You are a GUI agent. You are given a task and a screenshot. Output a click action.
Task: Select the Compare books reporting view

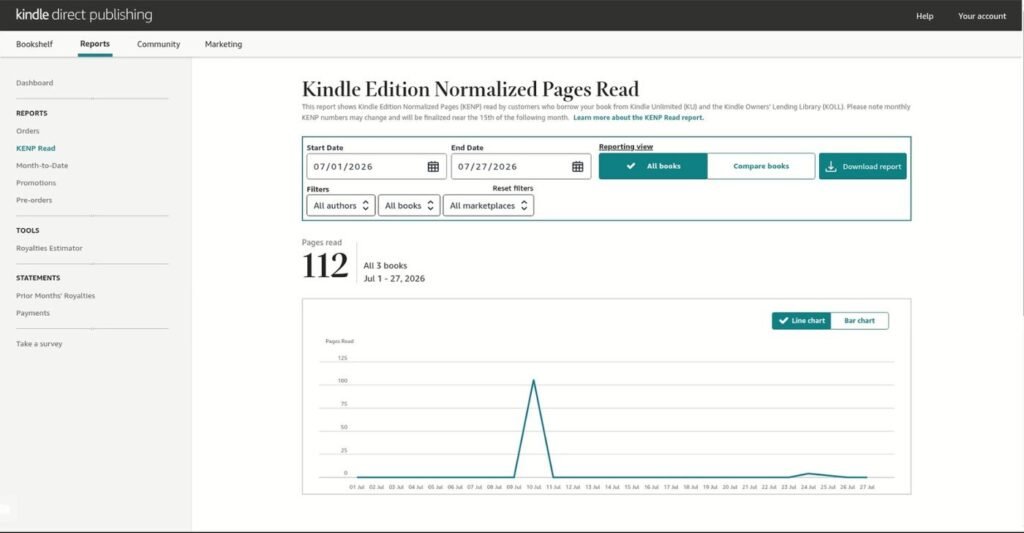(761, 166)
